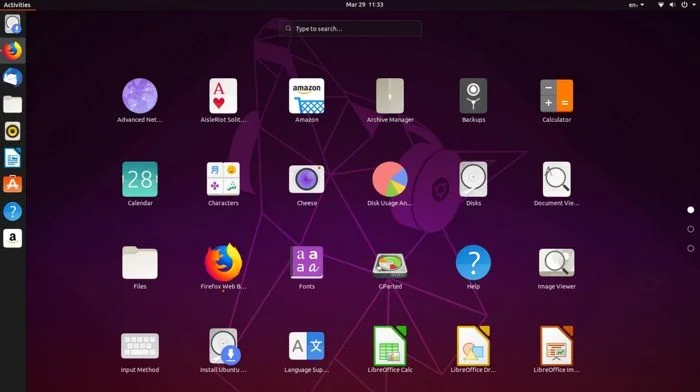Open the Fonts app

(x=307, y=263)
